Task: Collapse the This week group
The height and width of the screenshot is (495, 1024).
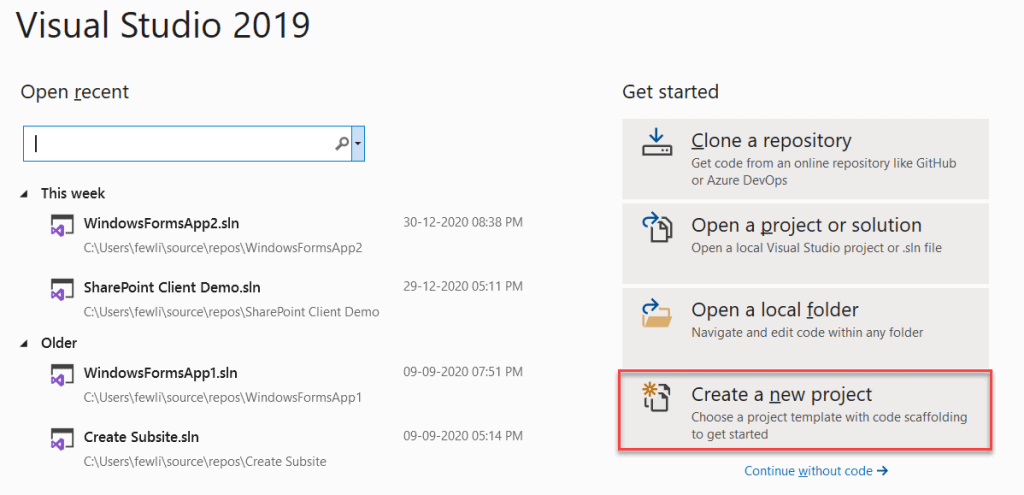Action: pos(25,194)
